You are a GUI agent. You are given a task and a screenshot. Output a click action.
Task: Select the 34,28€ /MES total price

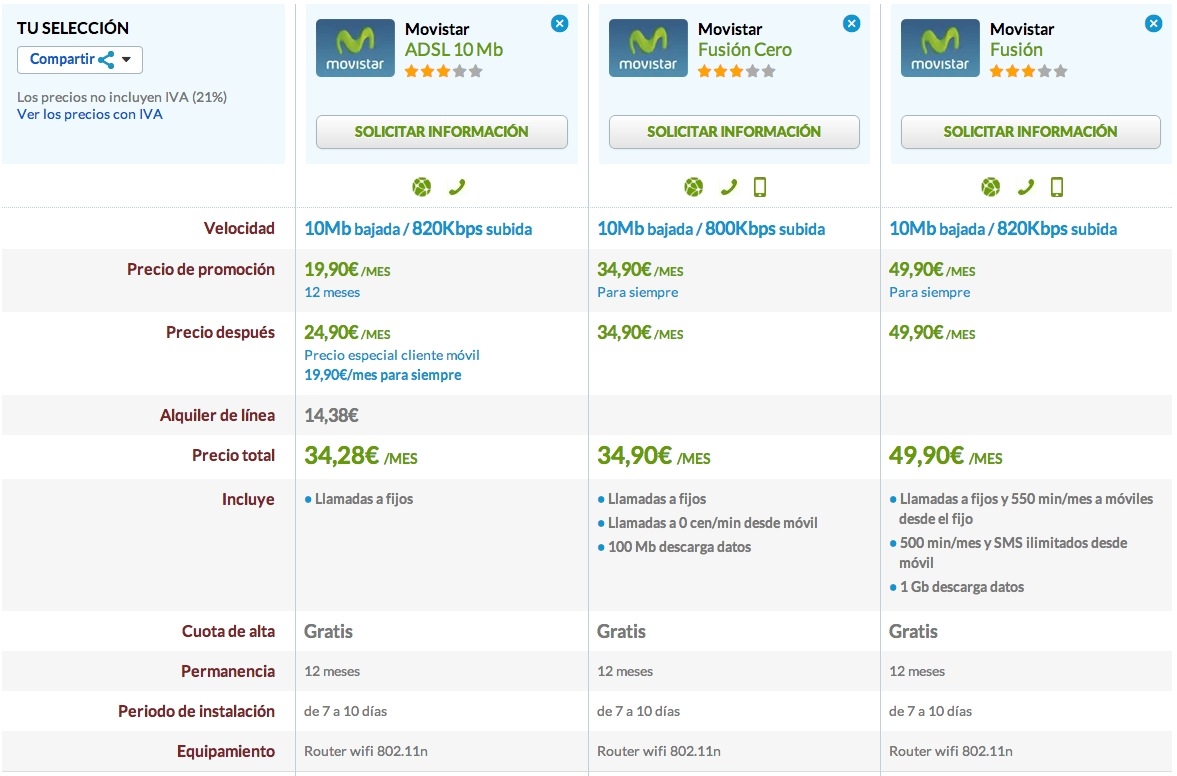tap(361, 456)
